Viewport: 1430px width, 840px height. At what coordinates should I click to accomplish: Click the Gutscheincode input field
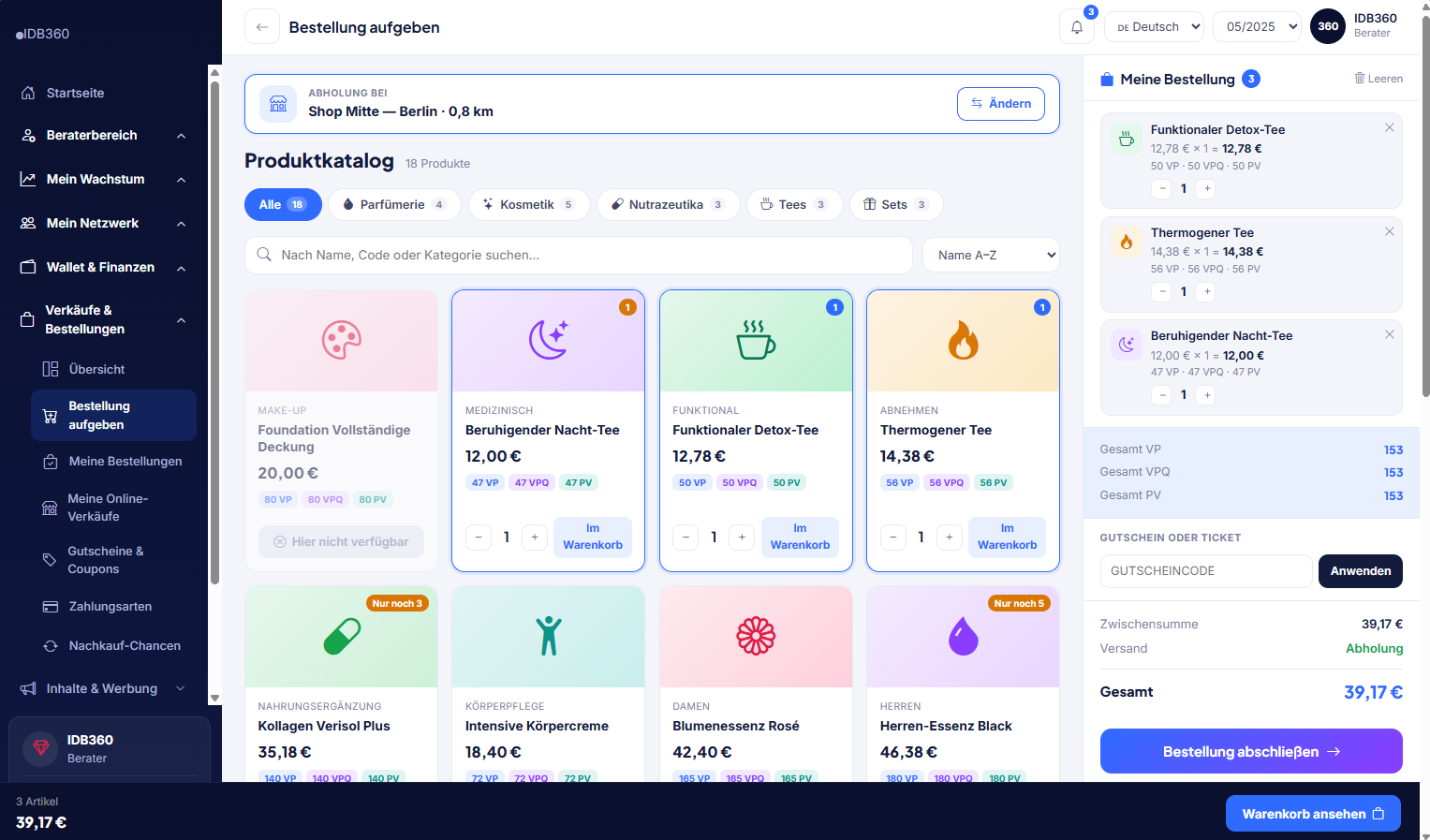tap(1206, 571)
